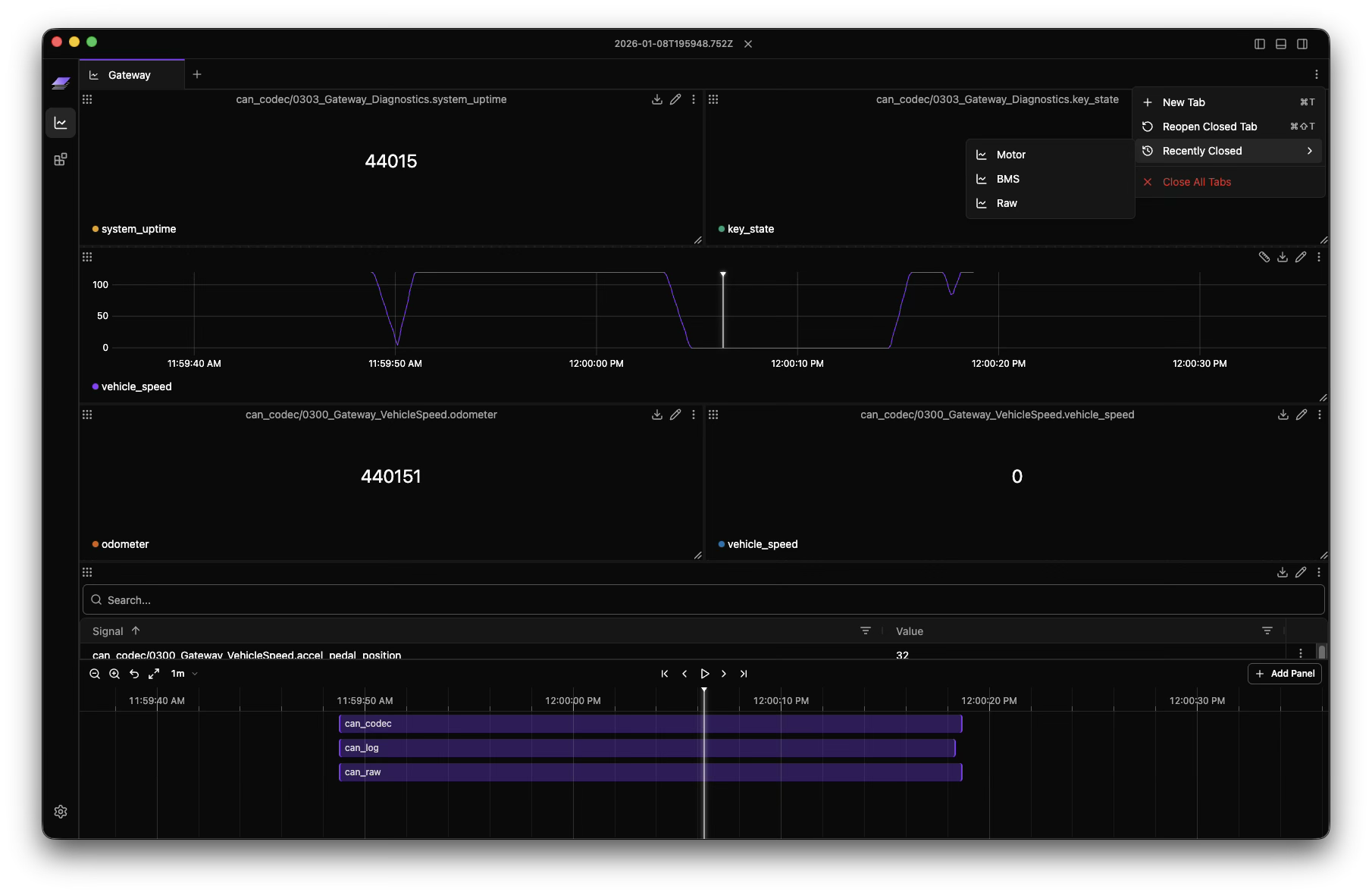Toggle the vehicle_speed legend entry
The image size is (1372, 895).
[x=132, y=386]
